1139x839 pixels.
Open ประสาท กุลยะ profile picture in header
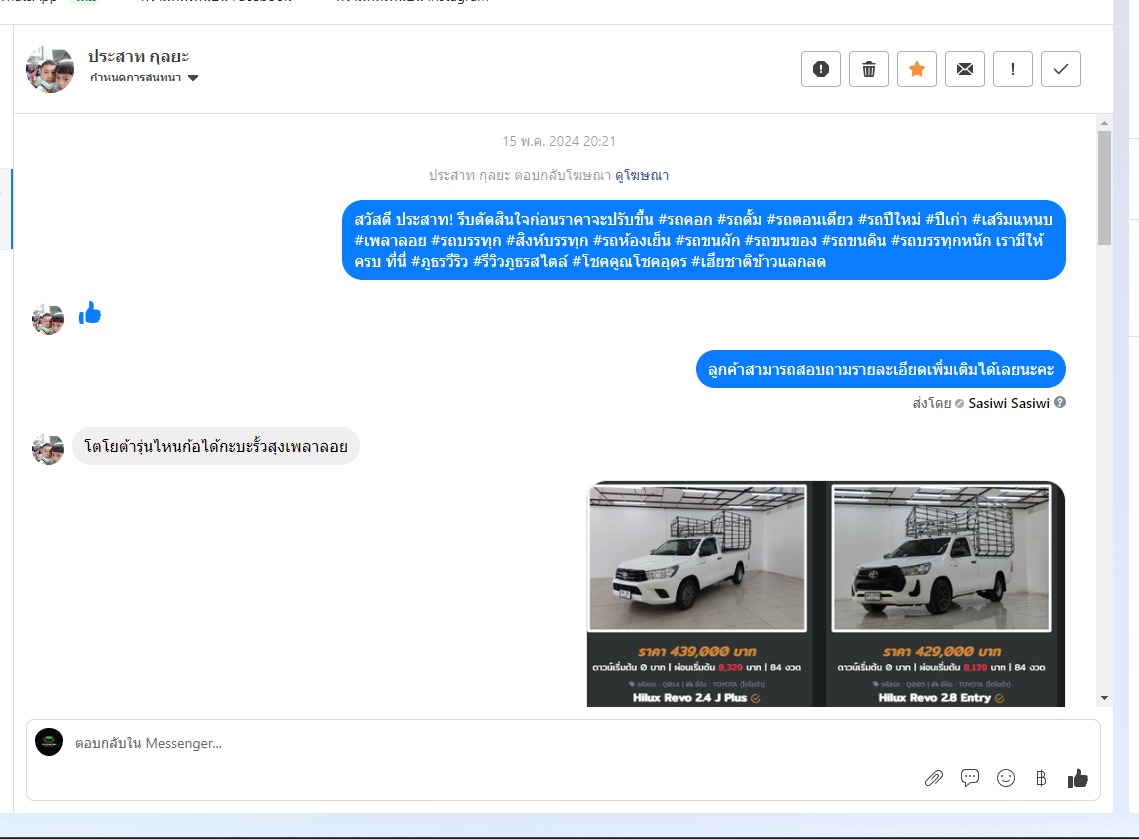50,70
